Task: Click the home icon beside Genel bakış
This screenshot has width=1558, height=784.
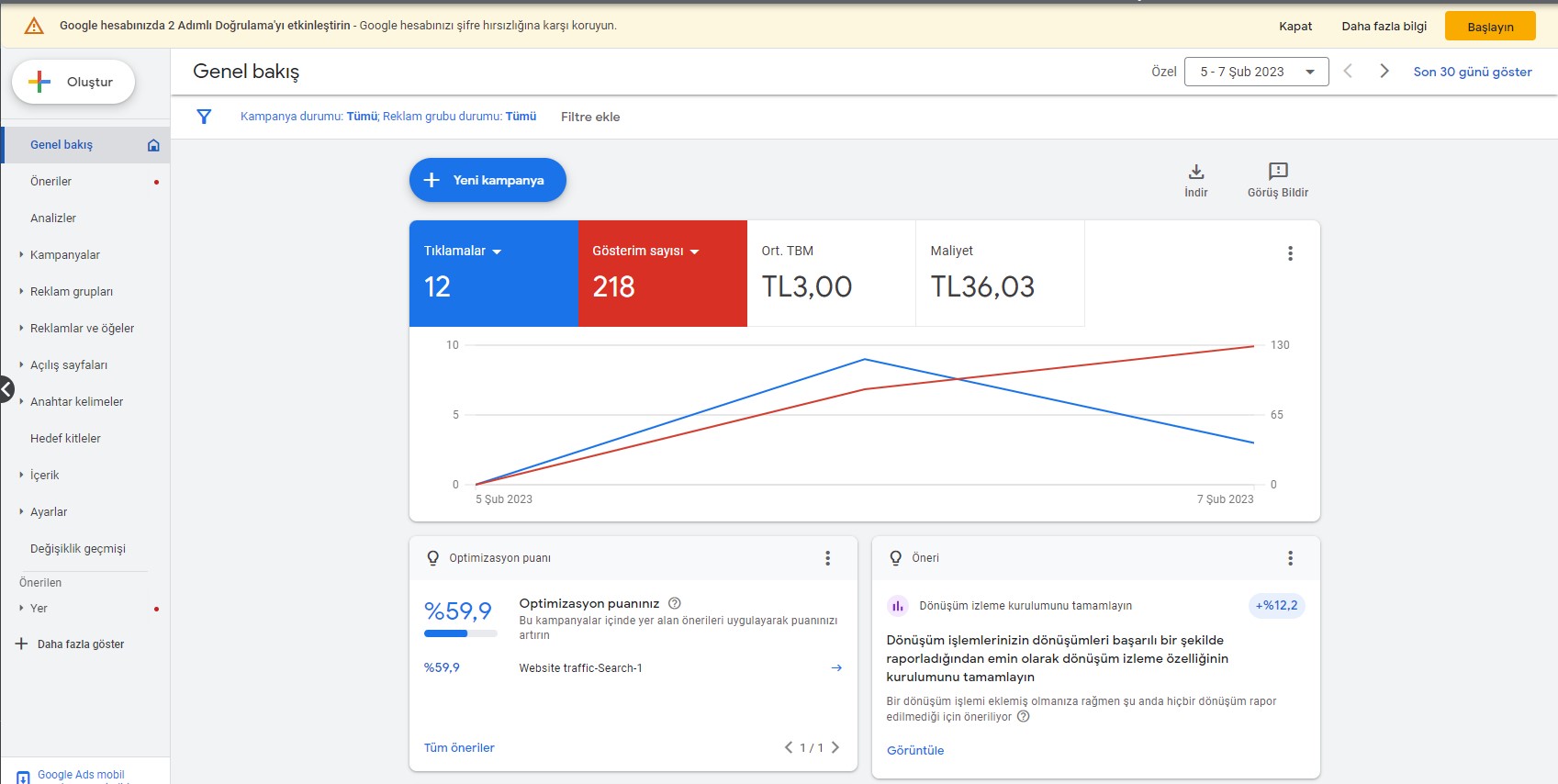Action: click(153, 145)
